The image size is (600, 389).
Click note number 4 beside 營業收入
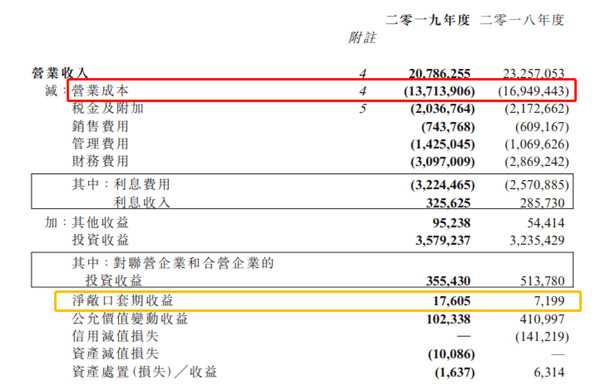pyautogui.click(x=363, y=73)
